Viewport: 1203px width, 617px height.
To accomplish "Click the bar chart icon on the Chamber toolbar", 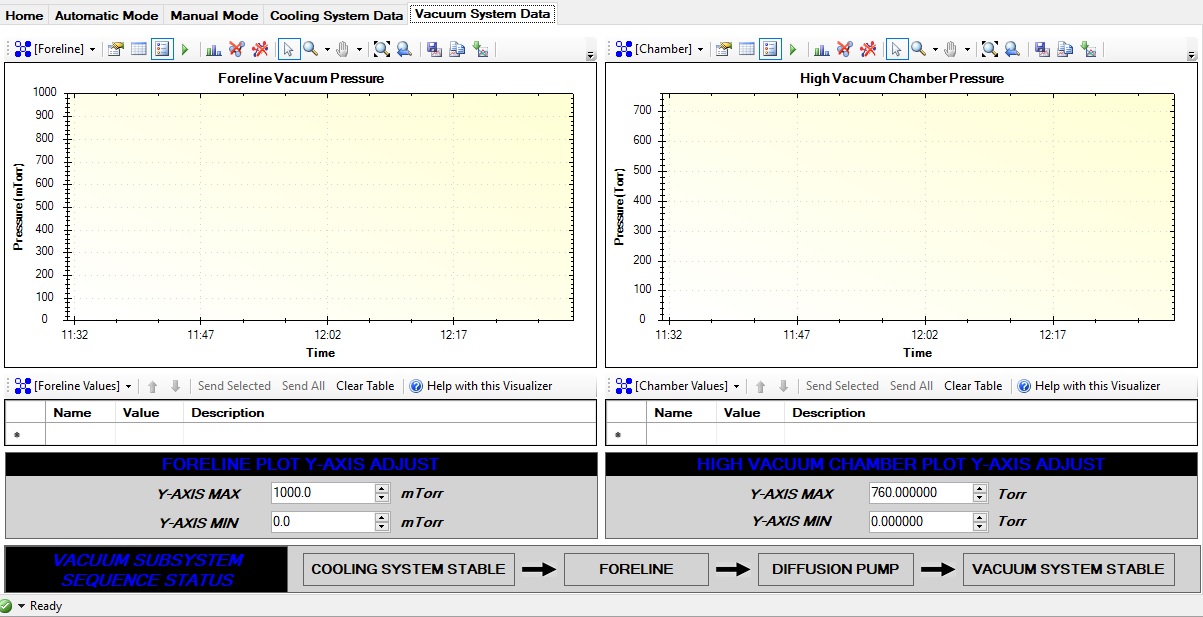I will tap(820, 48).
